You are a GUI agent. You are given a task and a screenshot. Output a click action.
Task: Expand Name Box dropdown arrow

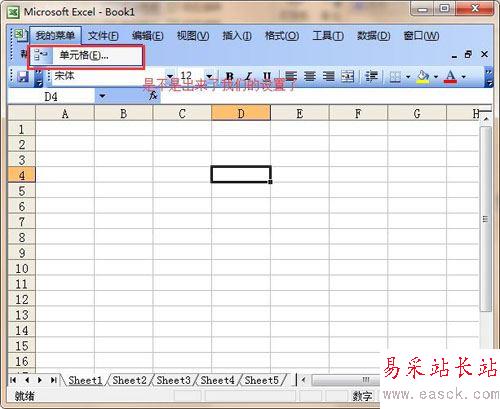pos(102,96)
